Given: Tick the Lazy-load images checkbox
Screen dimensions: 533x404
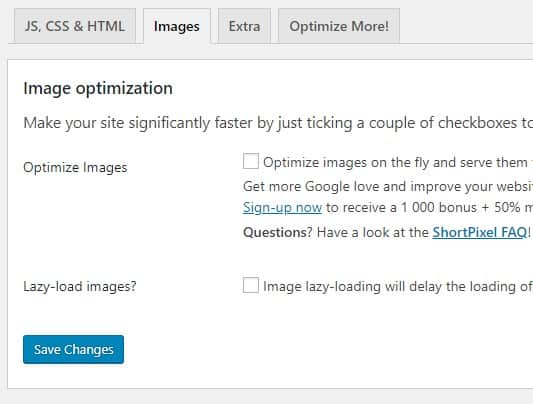Looking at the screenshot, I should tap(251, 285).
